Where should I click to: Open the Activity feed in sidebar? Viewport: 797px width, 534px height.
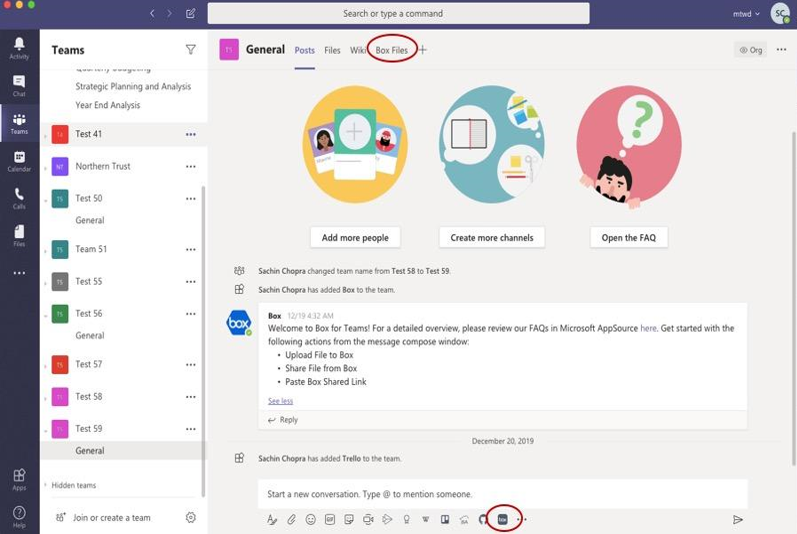point(19,47)
